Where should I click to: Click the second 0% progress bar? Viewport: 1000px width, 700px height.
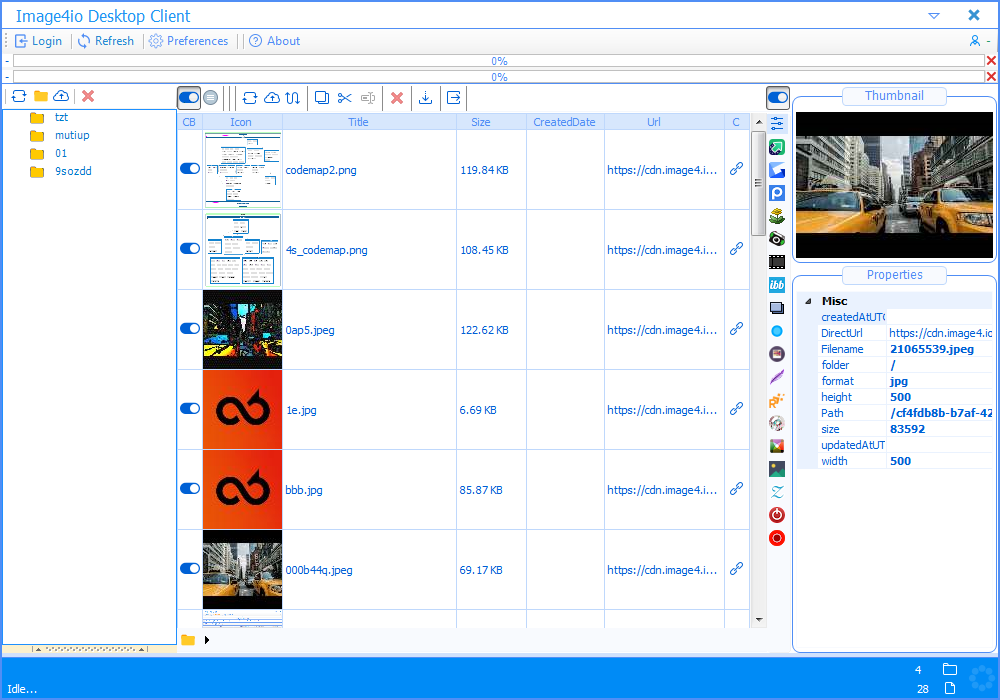click(499, 77)
